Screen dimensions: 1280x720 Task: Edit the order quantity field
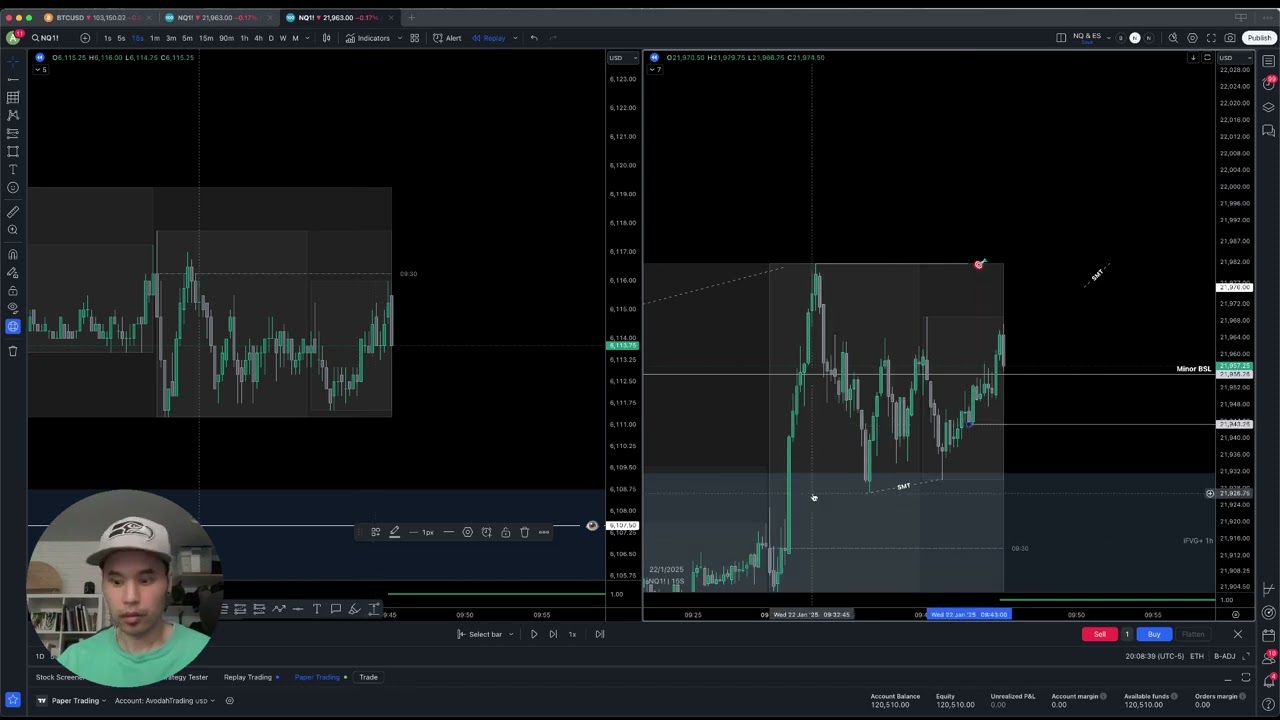pos(1127,634)
